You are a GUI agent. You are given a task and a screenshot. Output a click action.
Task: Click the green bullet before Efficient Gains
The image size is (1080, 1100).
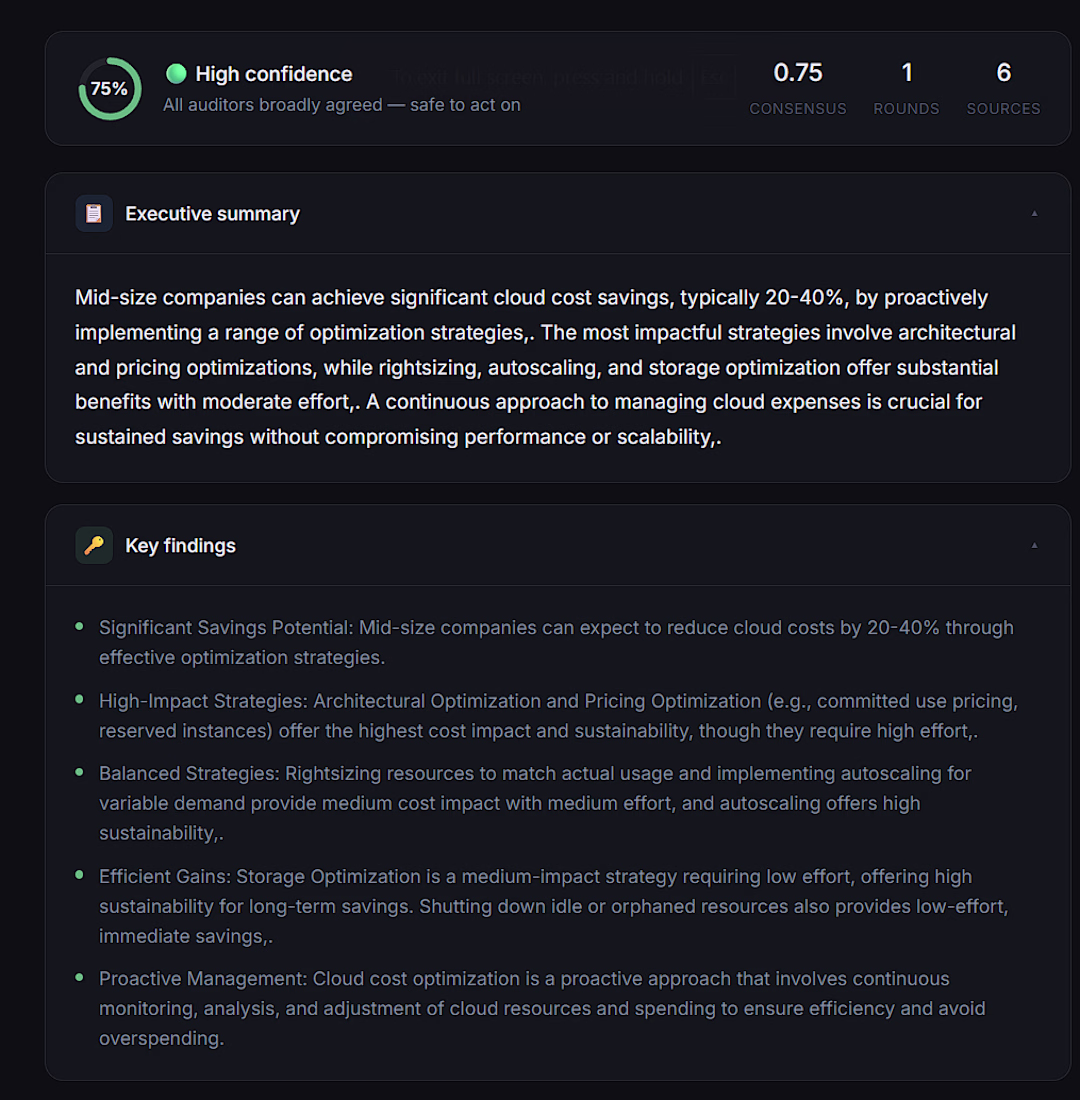pyautogui.click(x=79, y=875)
